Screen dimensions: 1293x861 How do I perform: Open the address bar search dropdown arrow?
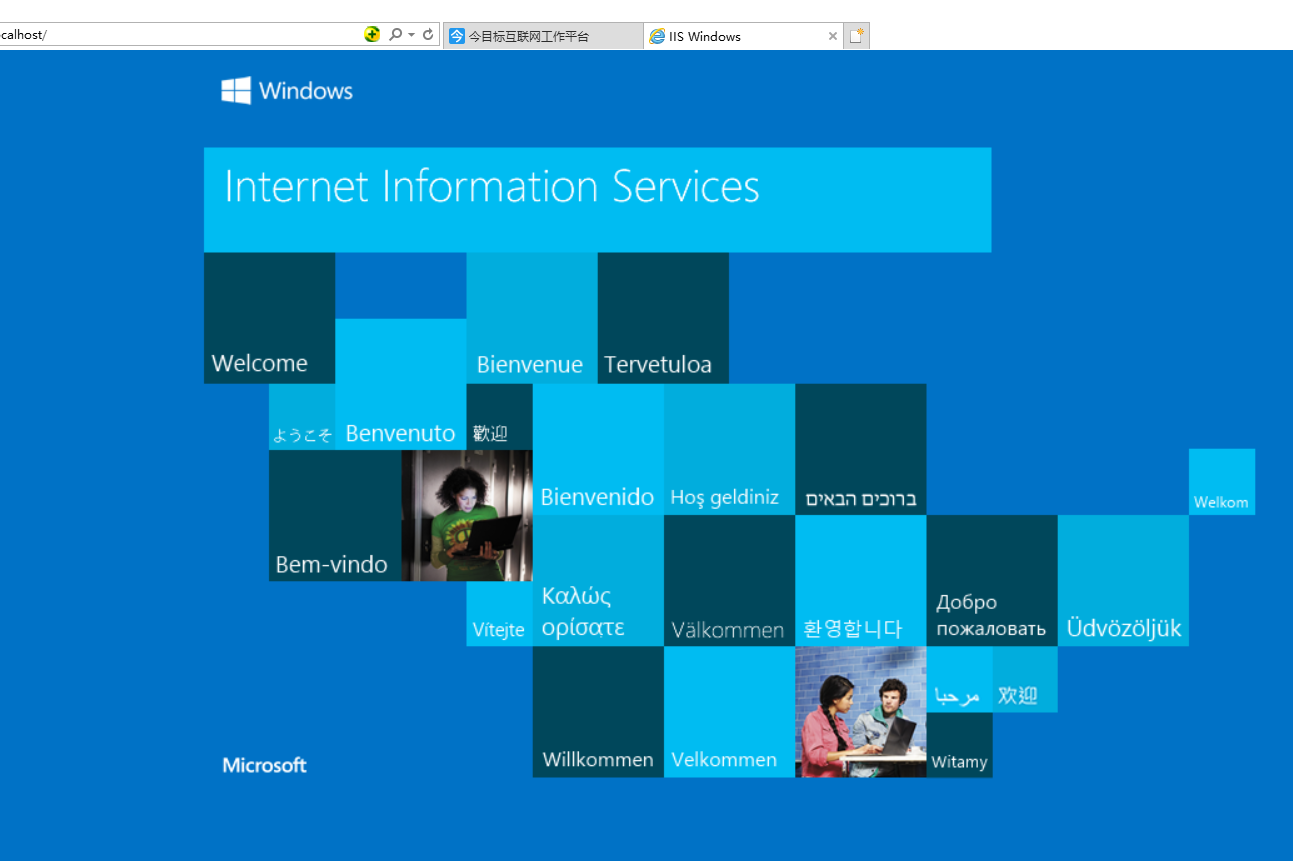411,35
